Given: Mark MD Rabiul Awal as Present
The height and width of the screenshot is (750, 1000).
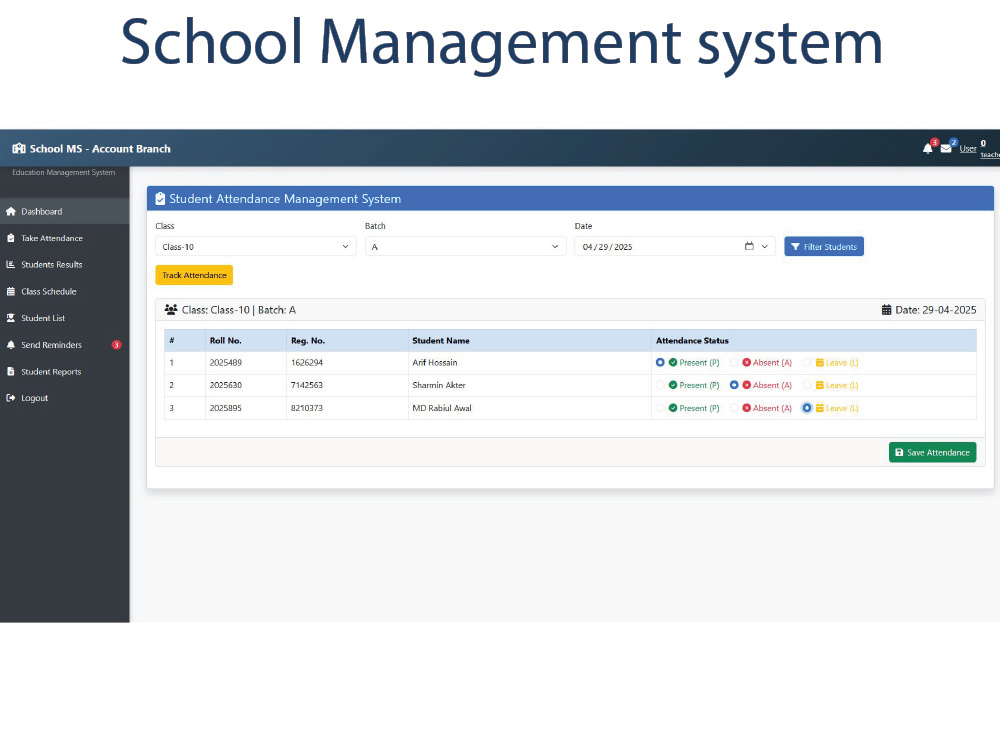Looking at the screenshot, I should tap(660, 408).
